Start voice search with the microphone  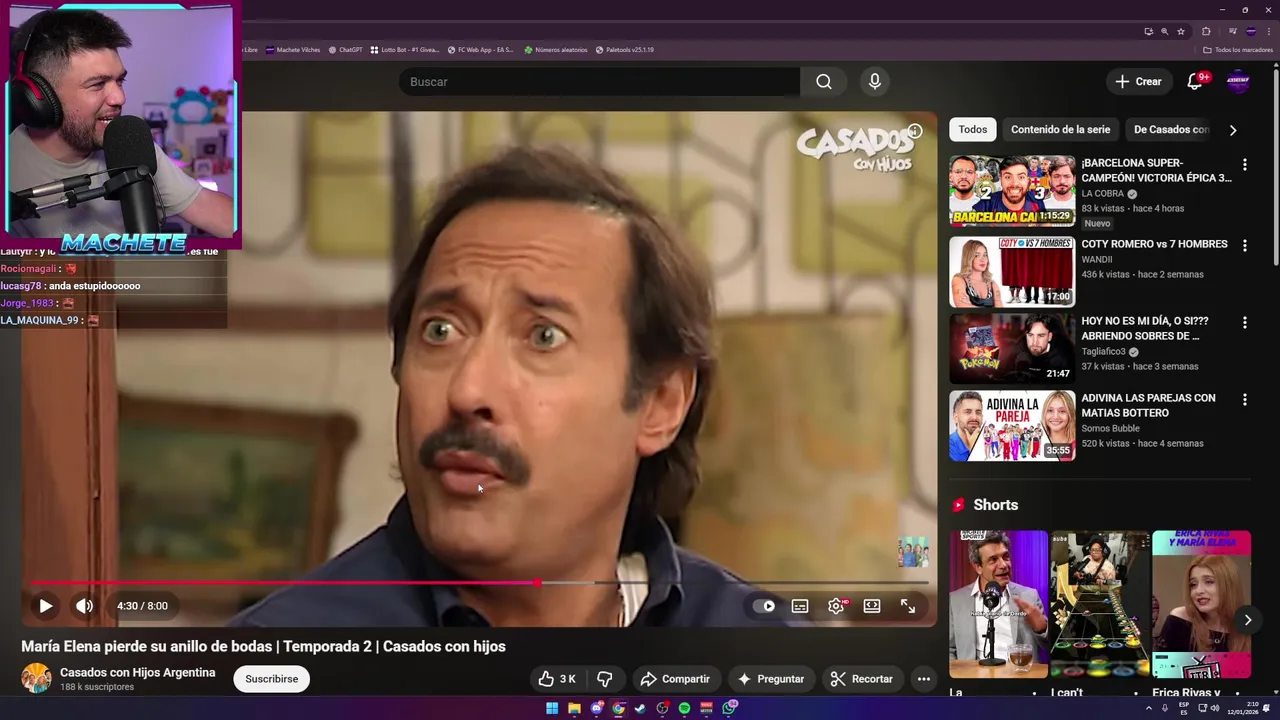point(875,82)
